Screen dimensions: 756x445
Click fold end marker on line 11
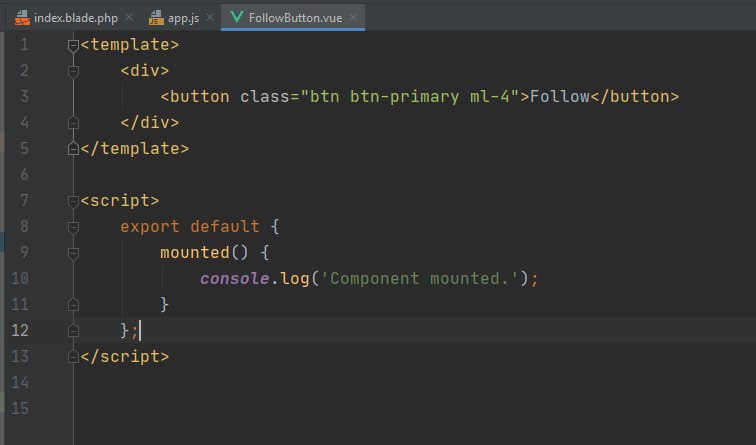73,305
